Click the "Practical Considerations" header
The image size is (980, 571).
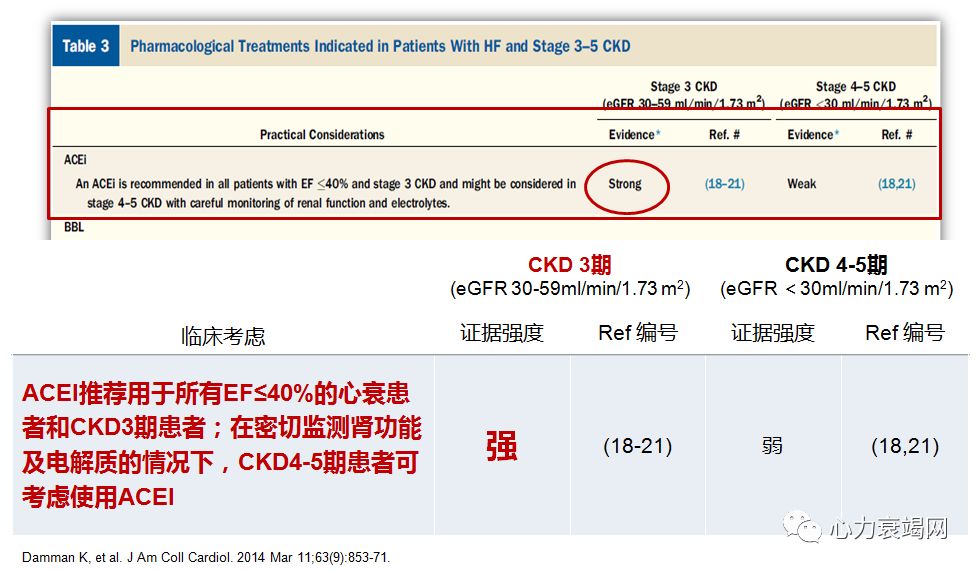pyautogui.click(x=322, y=134)
